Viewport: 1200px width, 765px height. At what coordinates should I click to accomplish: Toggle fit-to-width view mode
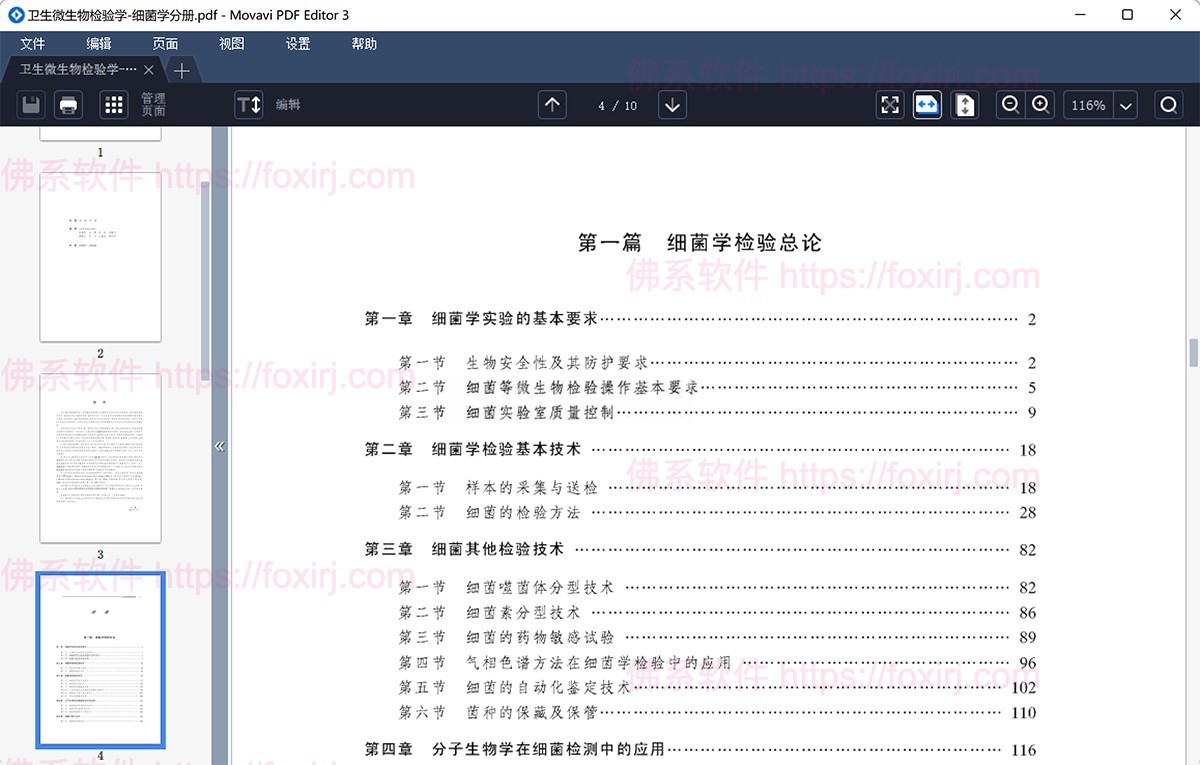[x=927, y=104]
